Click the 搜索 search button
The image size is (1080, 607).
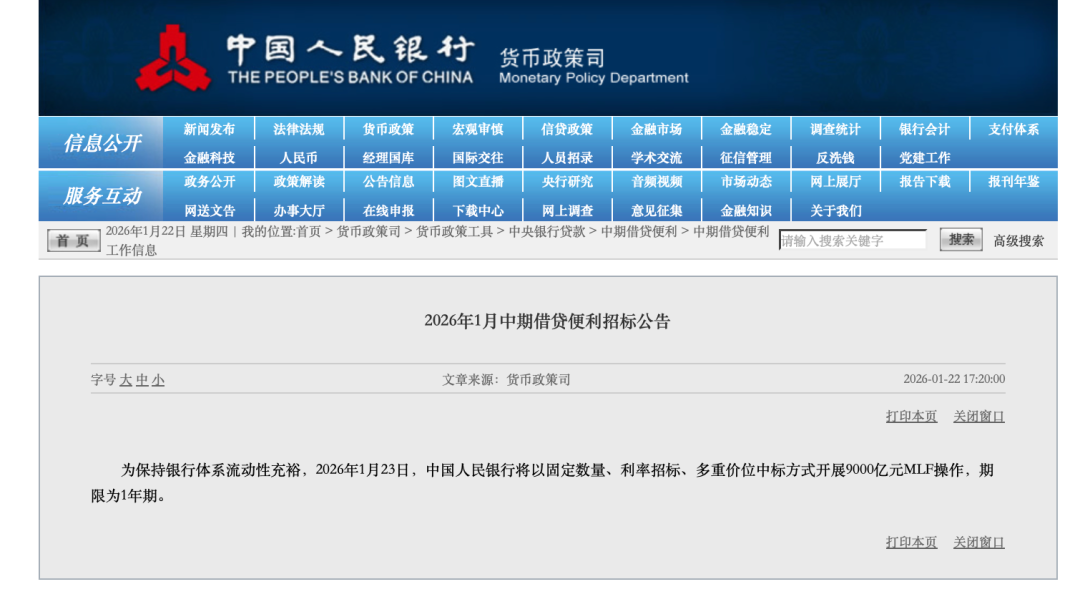click(961, 240)
